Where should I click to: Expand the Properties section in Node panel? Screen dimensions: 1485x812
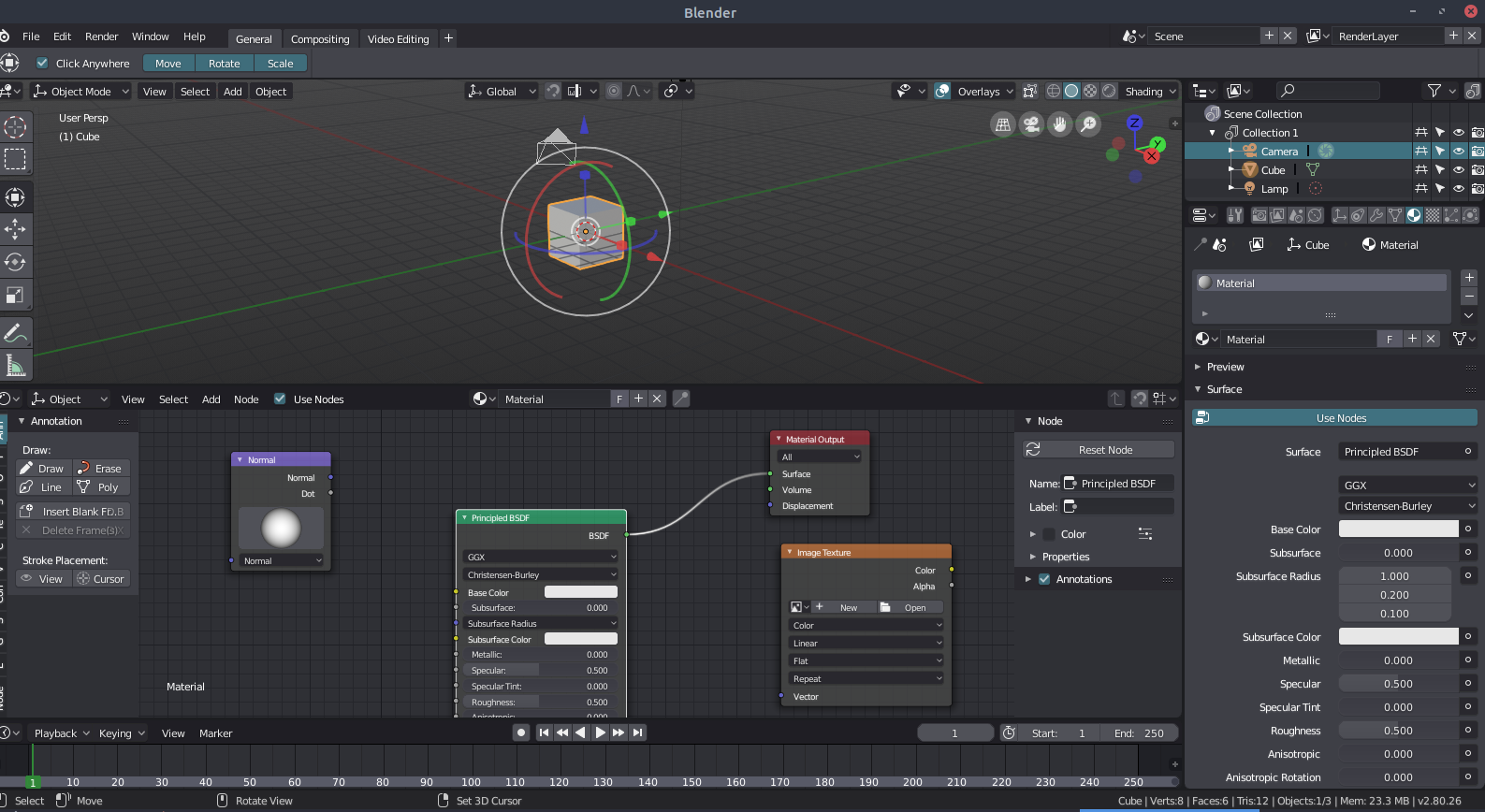coord(1066,557)
